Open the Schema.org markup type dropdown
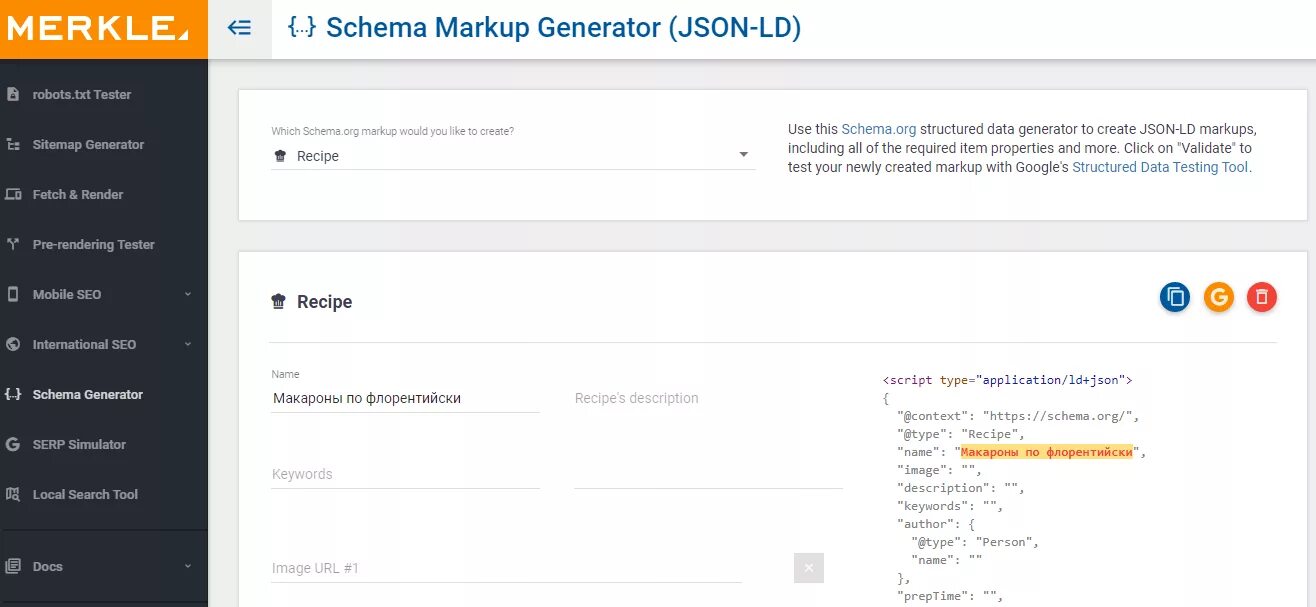Screen dimensions: 1316x607 click(x=512, y=156)
